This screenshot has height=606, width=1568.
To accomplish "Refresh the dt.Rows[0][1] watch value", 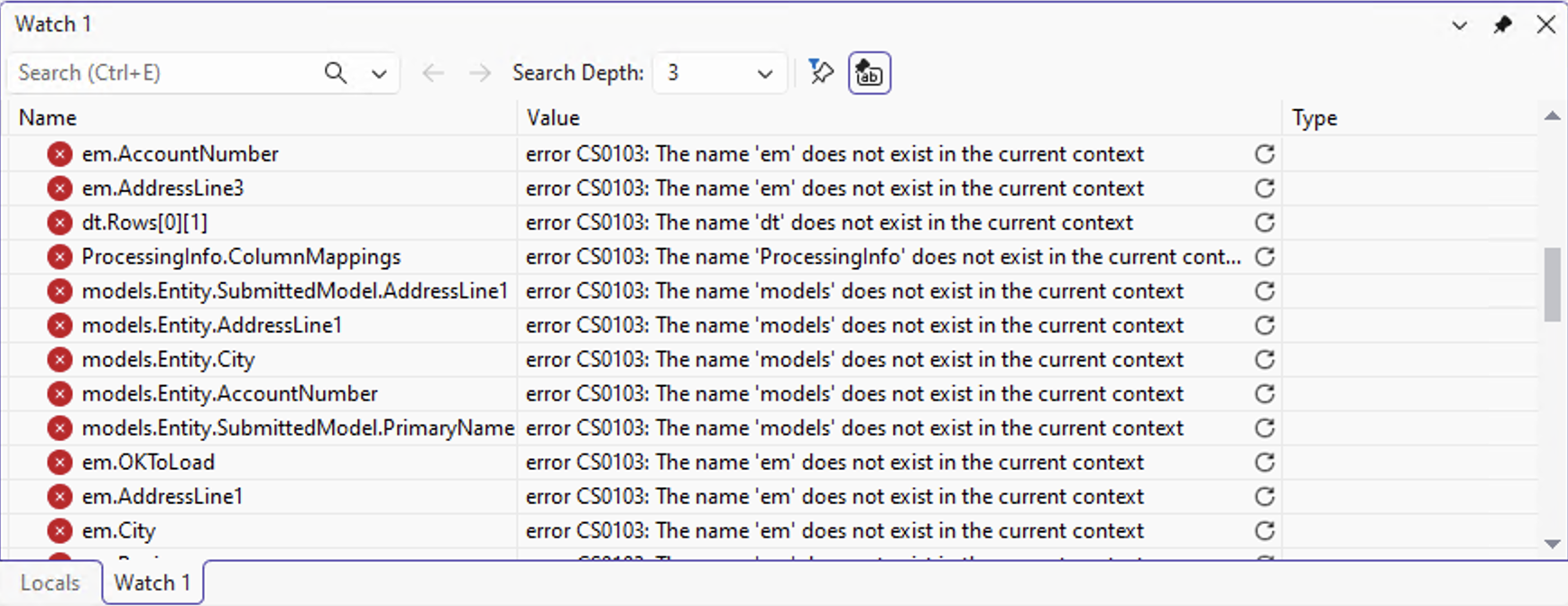I will [x=1264, y=223].
